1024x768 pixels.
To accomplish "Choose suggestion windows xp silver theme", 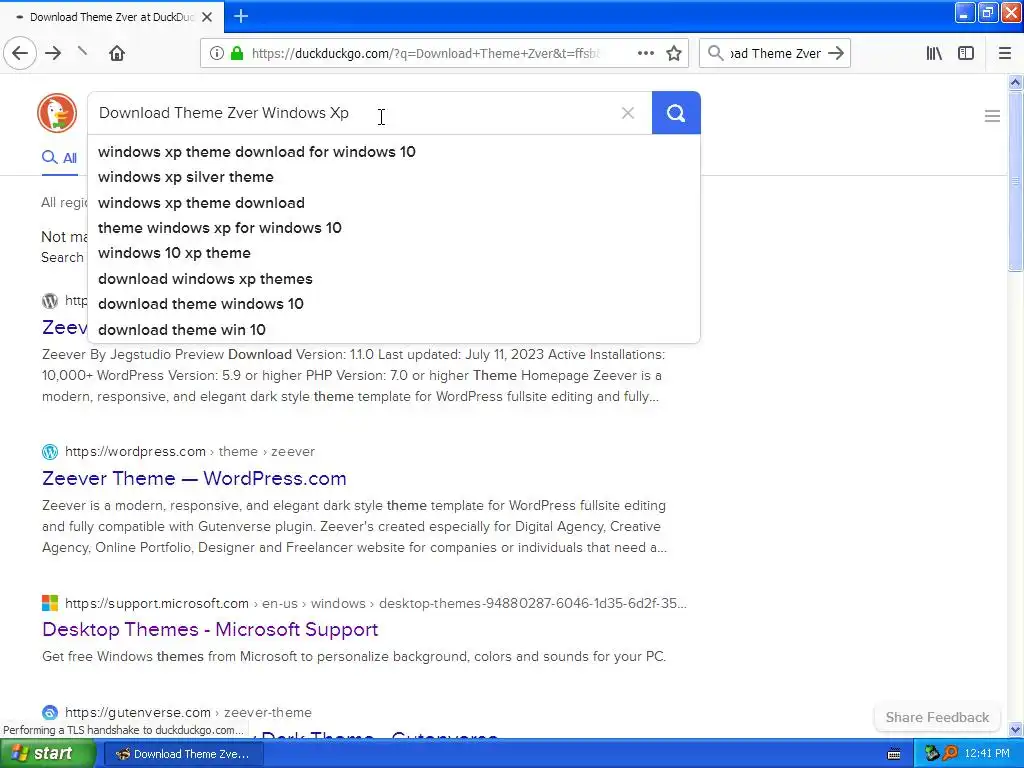I will click(x=185, y=177).
